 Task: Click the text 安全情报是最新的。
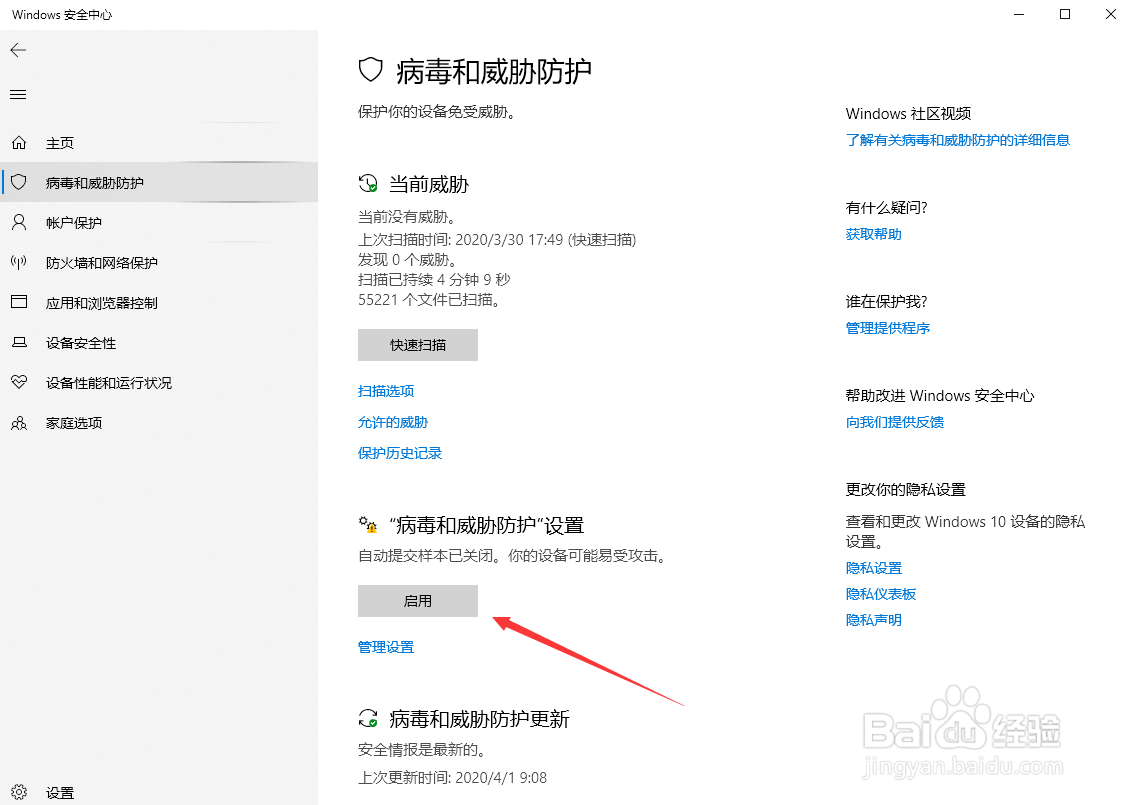(x=424, y=750)
